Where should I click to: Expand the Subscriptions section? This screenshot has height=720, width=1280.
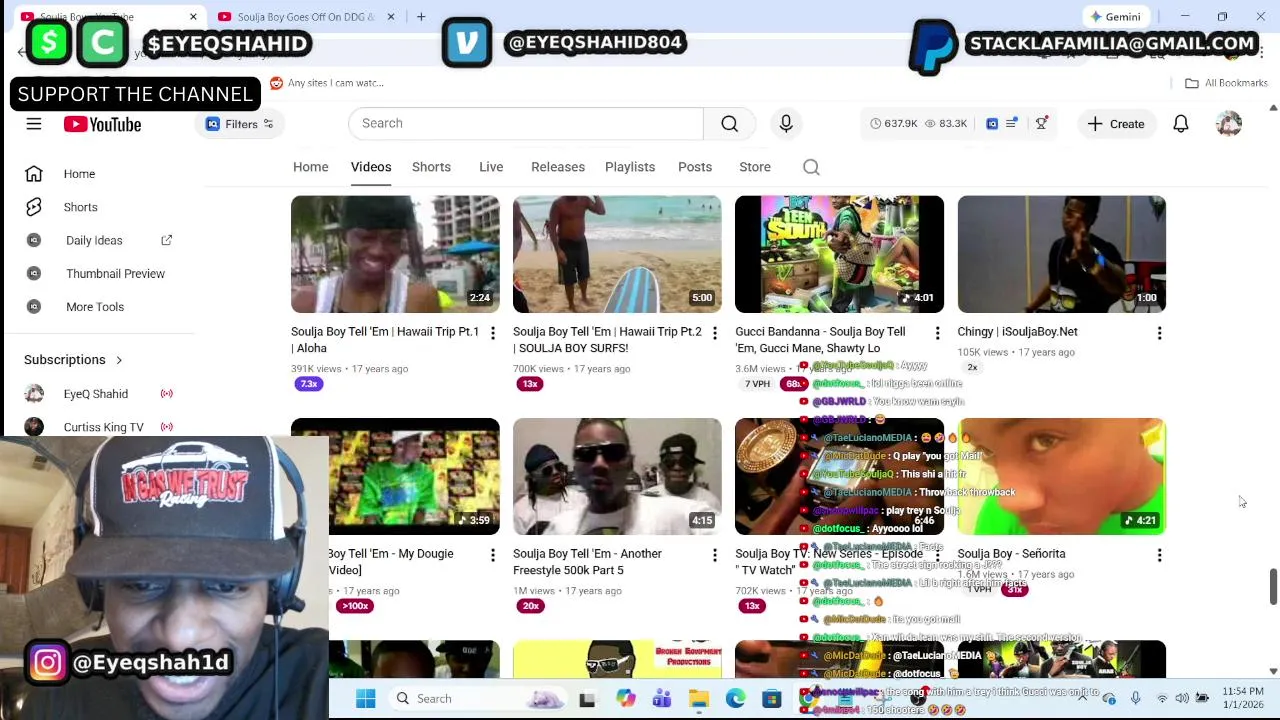click(73, 360)
